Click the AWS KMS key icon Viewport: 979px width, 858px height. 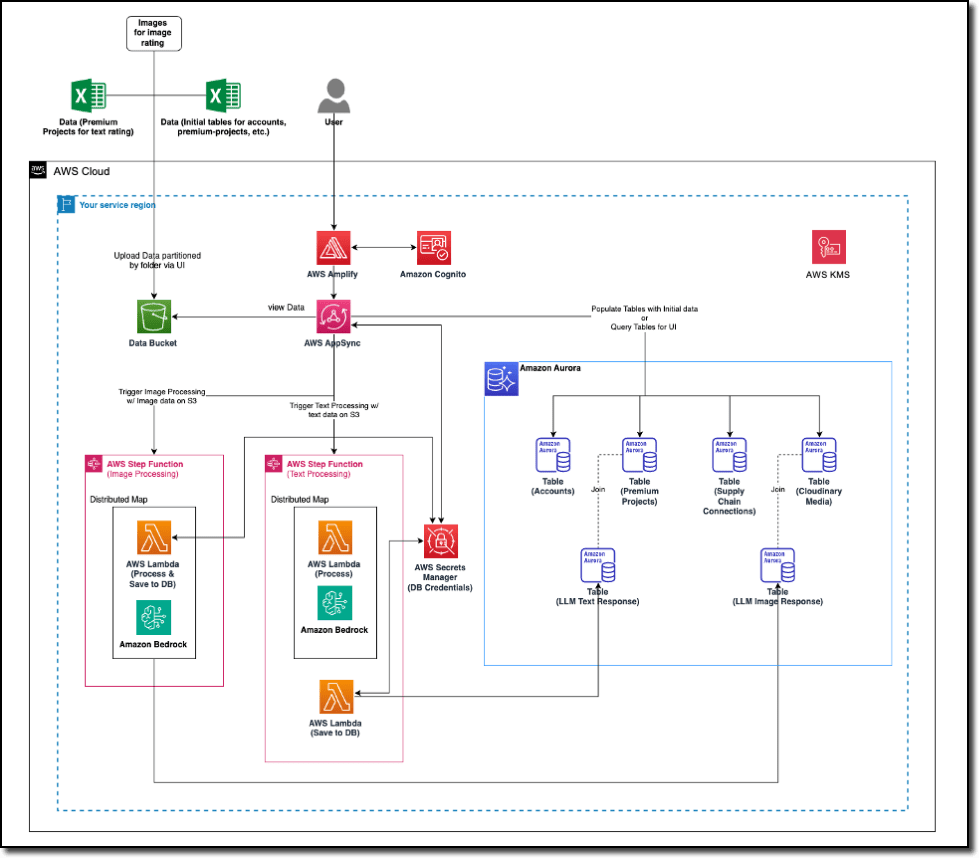[828, 247]
